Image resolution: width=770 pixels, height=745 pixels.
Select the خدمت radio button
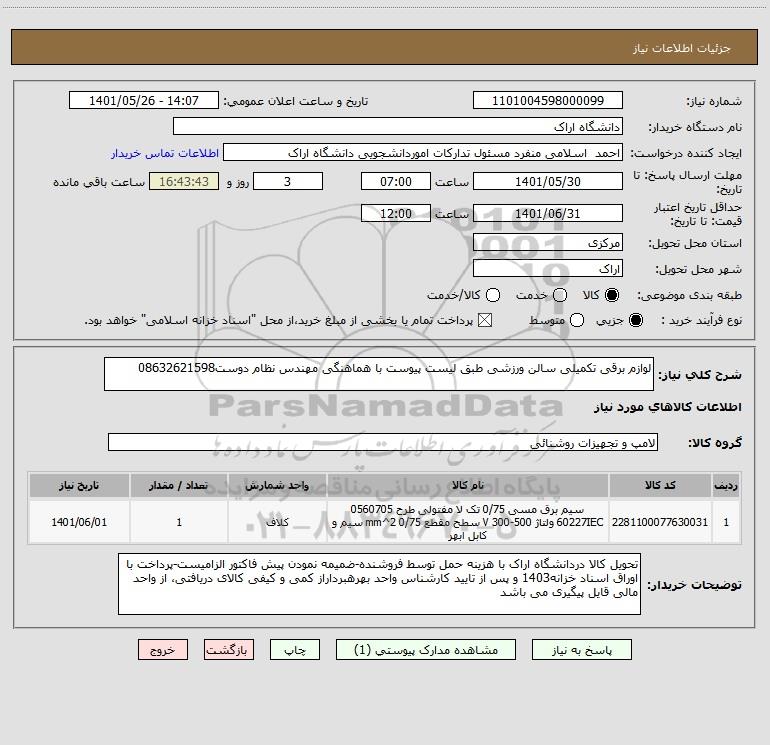click(x=560, y=295)
